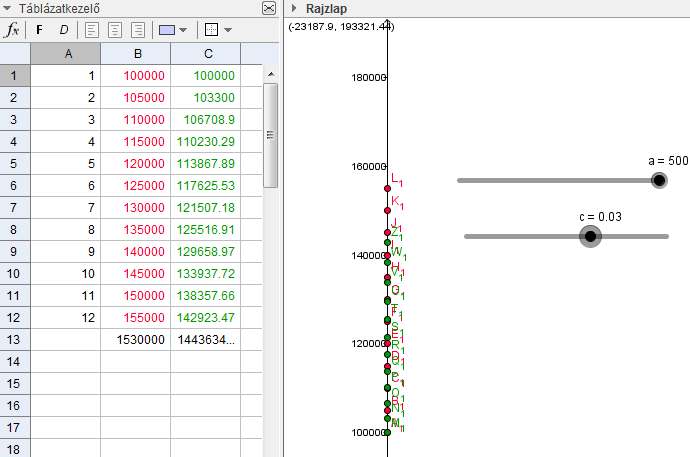Align cell text to the left
The image size is (690, 457).
(x=91, y=30)
